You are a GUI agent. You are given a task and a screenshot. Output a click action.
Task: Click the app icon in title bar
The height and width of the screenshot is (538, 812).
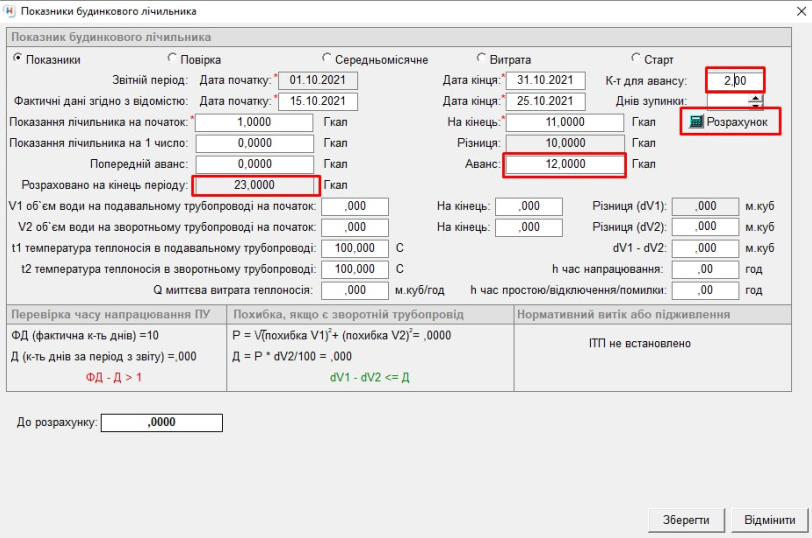(10, 10)
